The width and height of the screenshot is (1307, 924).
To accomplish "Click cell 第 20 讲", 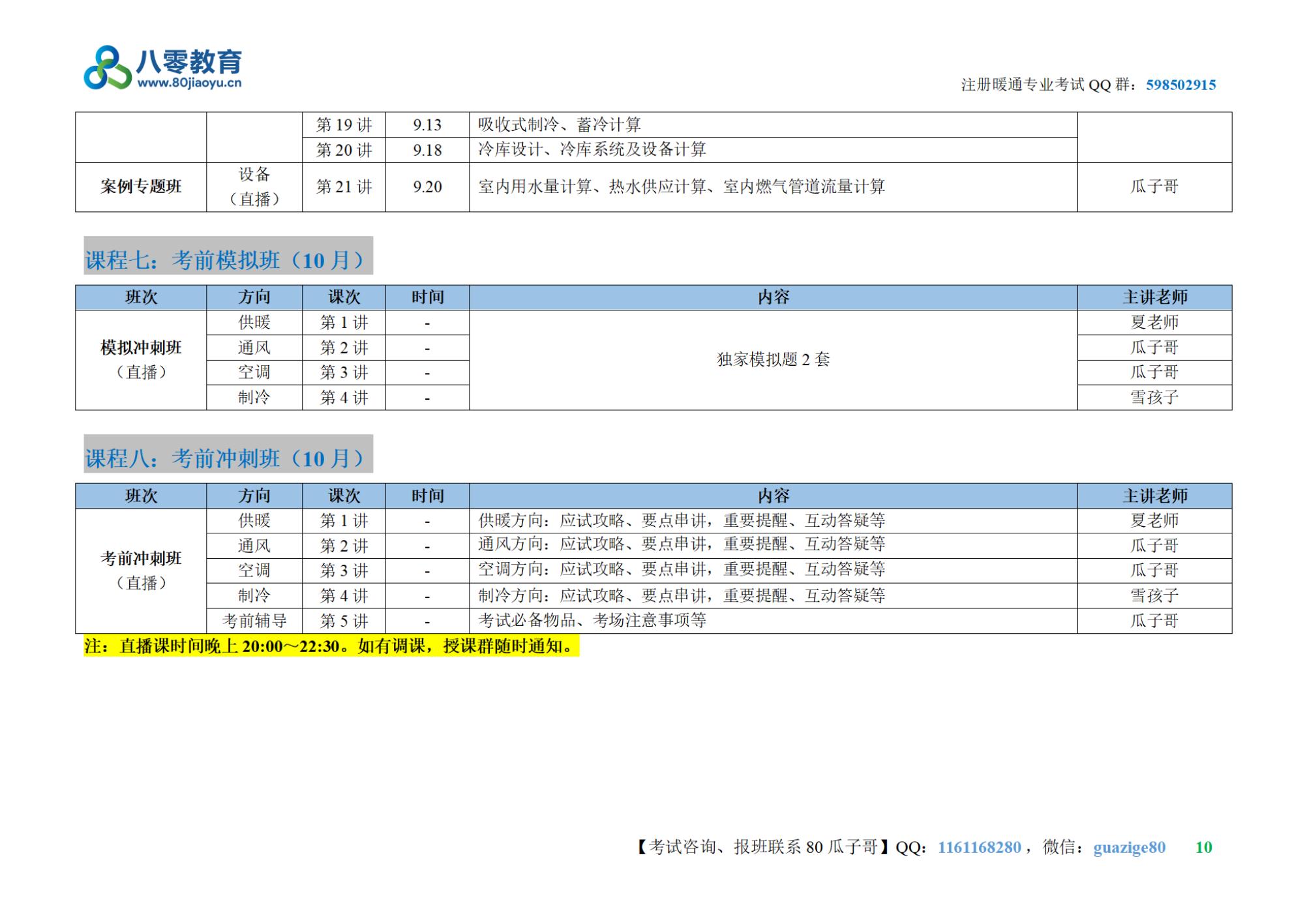I will [x=344, y=150].
